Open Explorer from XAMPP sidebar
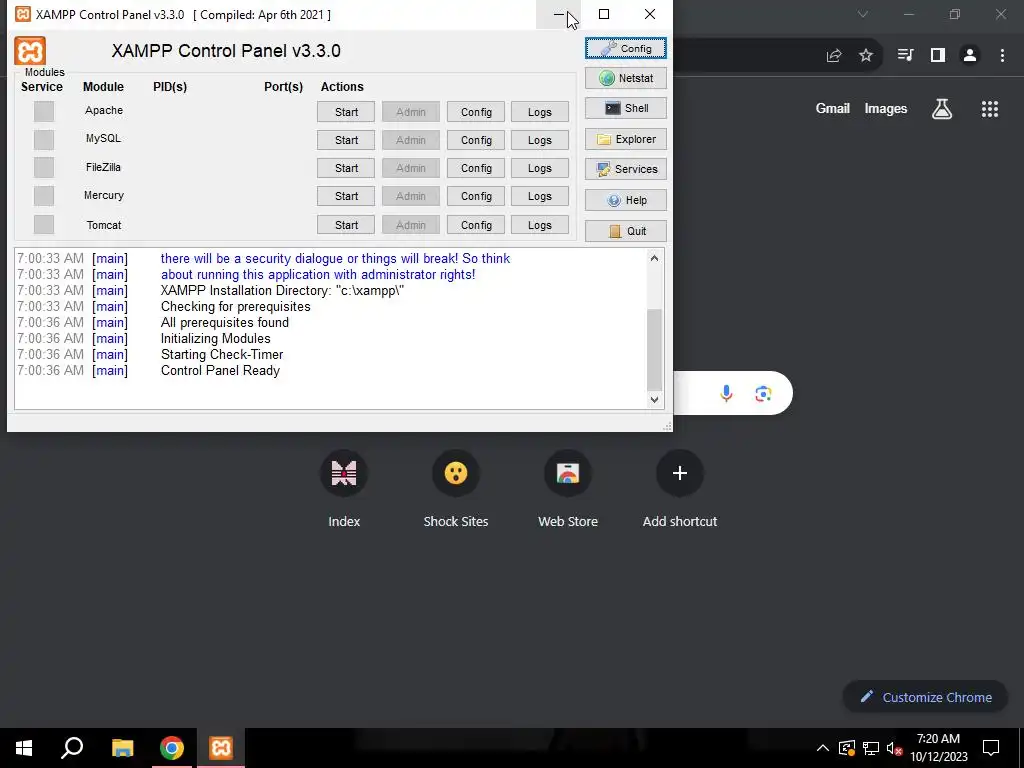 [x=626, y=139]
